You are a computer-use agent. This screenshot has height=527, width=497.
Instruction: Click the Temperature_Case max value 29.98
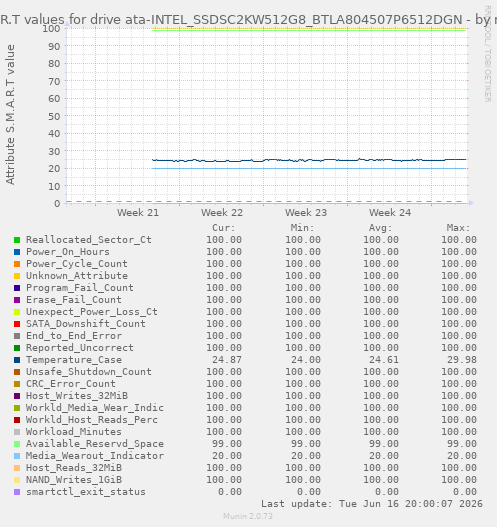(x=462, y=360)
